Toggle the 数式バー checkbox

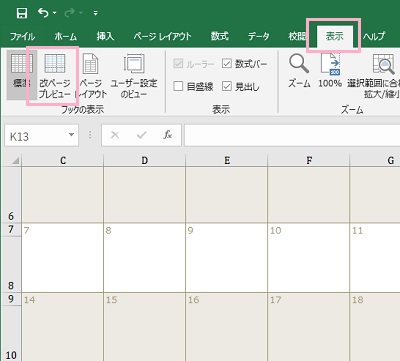227,63
